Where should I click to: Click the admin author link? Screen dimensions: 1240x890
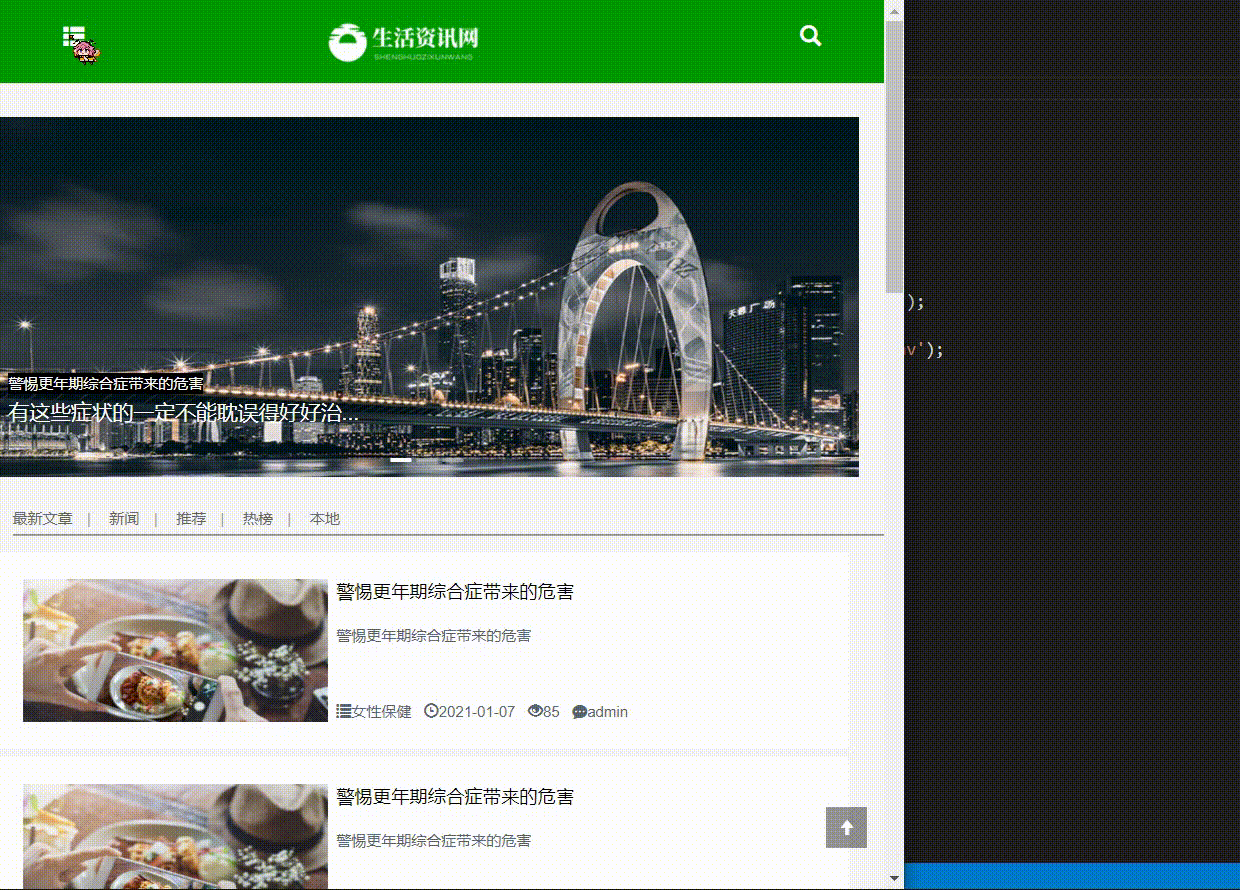pyautogui.click(x=607, y=712)
